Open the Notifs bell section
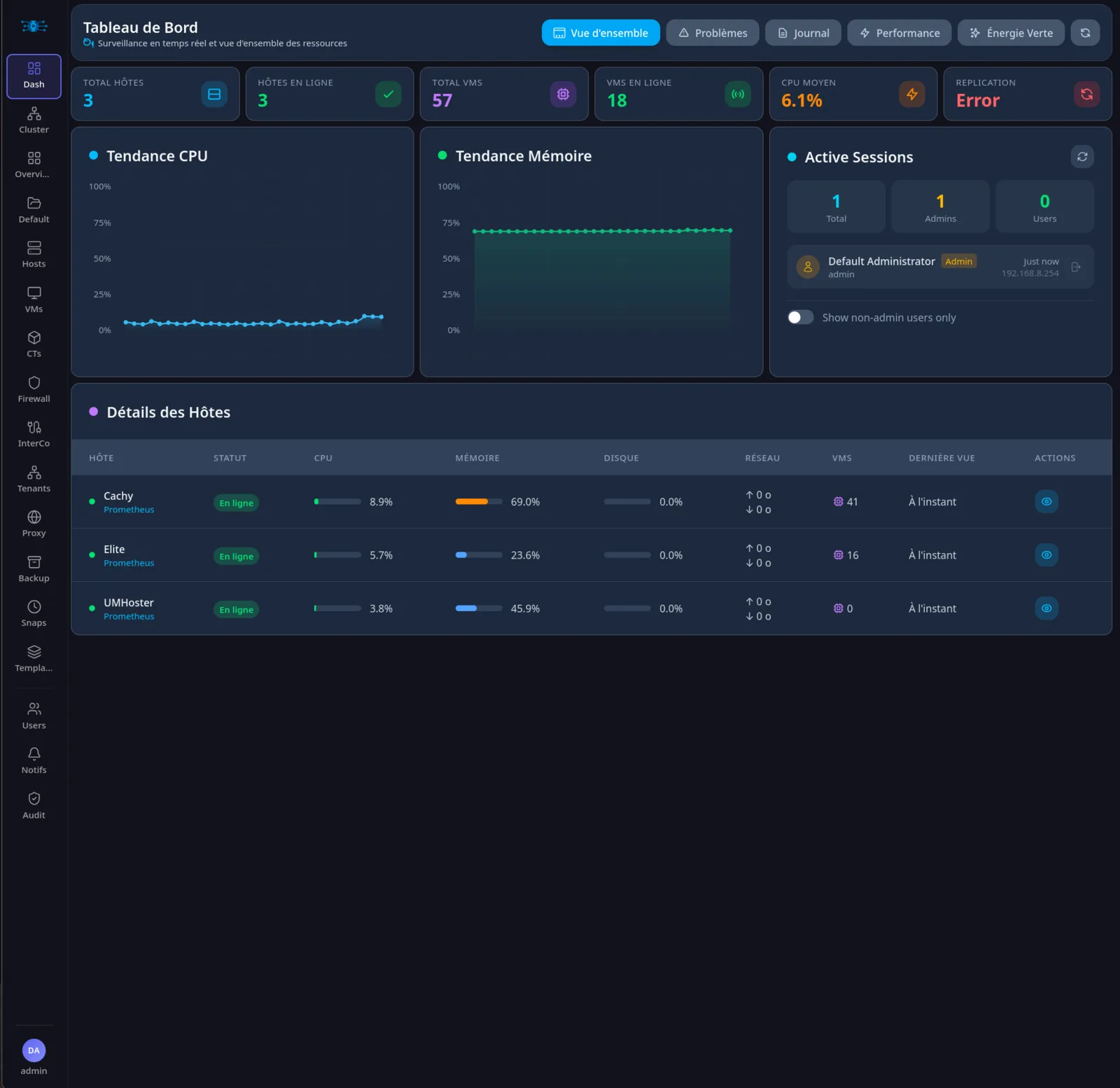Image resolution: width=1120 pixels, height=1088 pixels. click(34, 761)
